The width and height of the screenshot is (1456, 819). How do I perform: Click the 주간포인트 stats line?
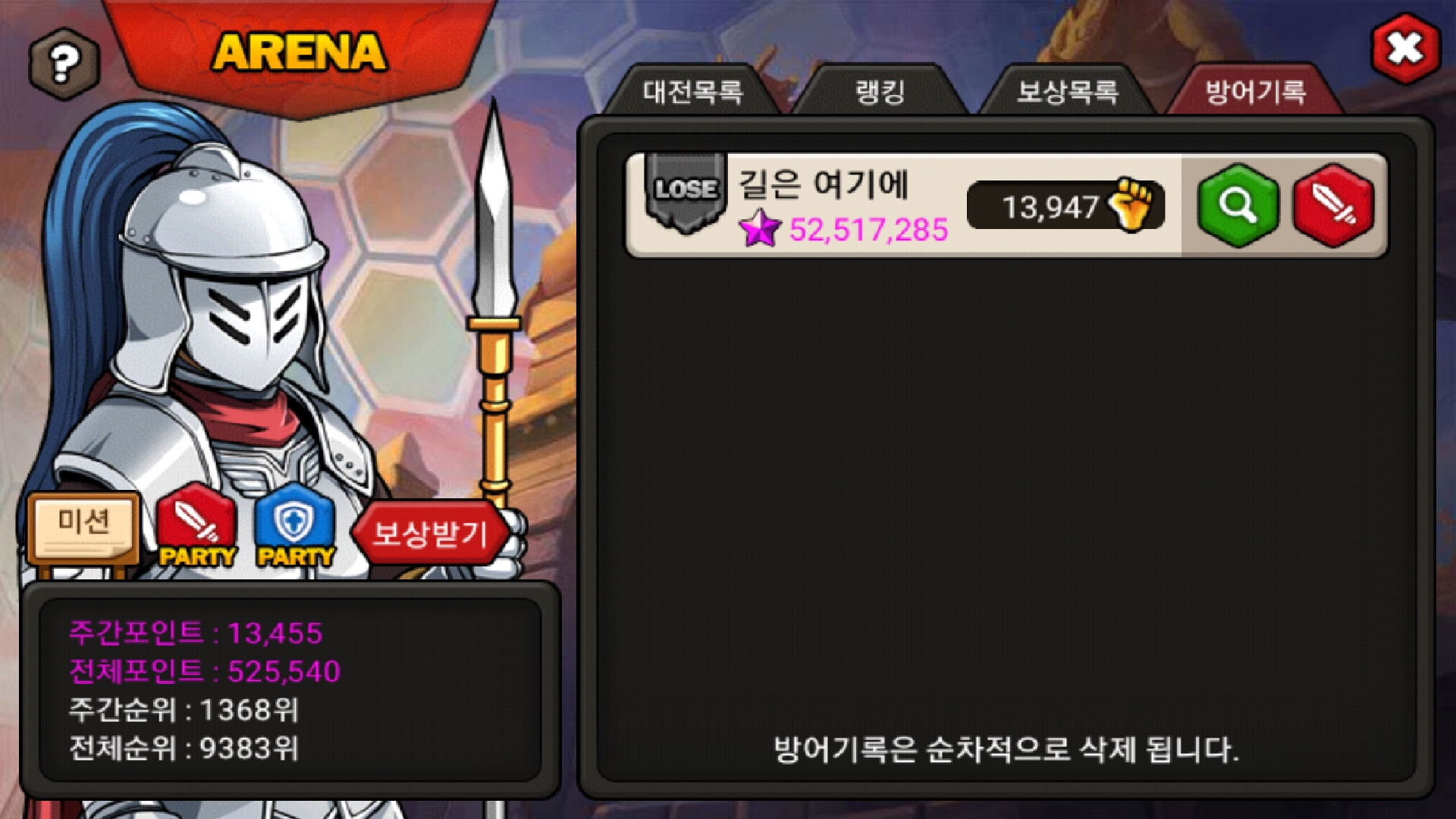[196, 633]
